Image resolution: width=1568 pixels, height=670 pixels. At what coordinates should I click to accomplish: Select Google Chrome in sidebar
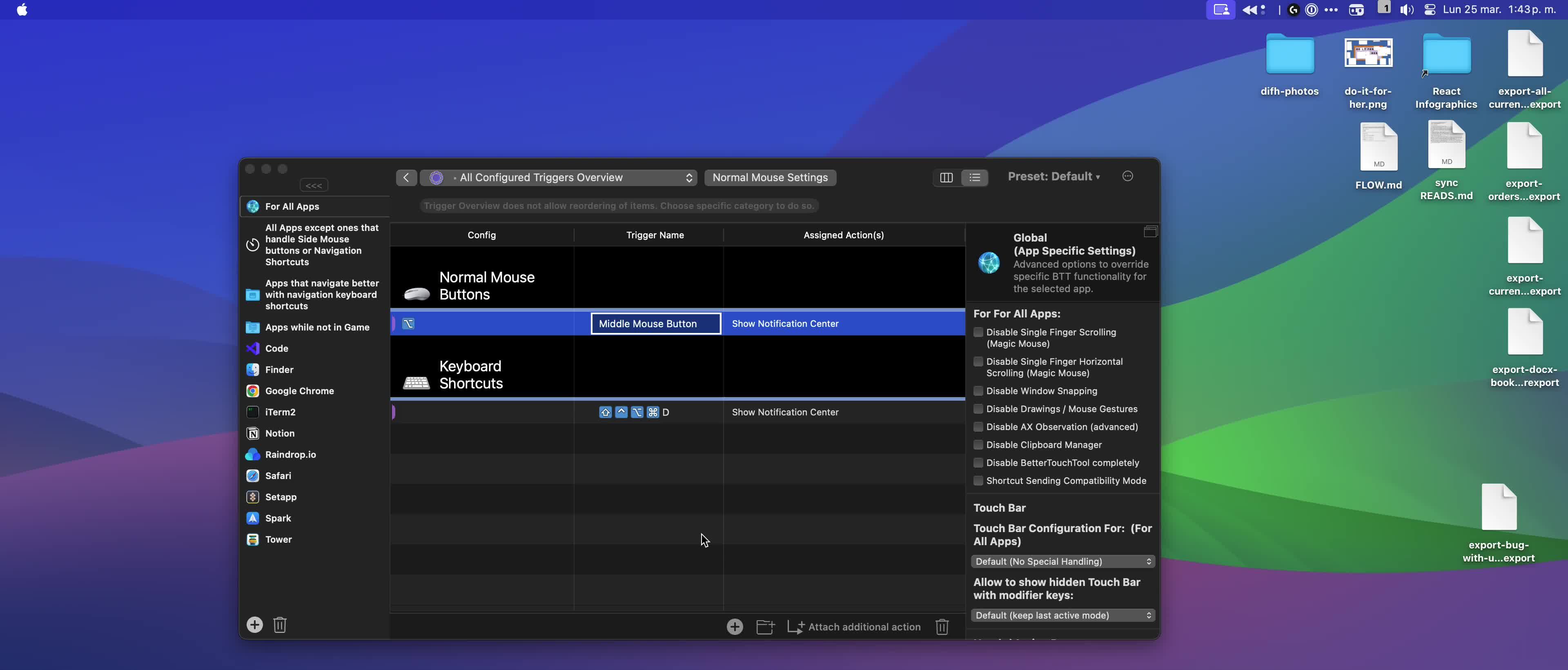tap(315, 392)
